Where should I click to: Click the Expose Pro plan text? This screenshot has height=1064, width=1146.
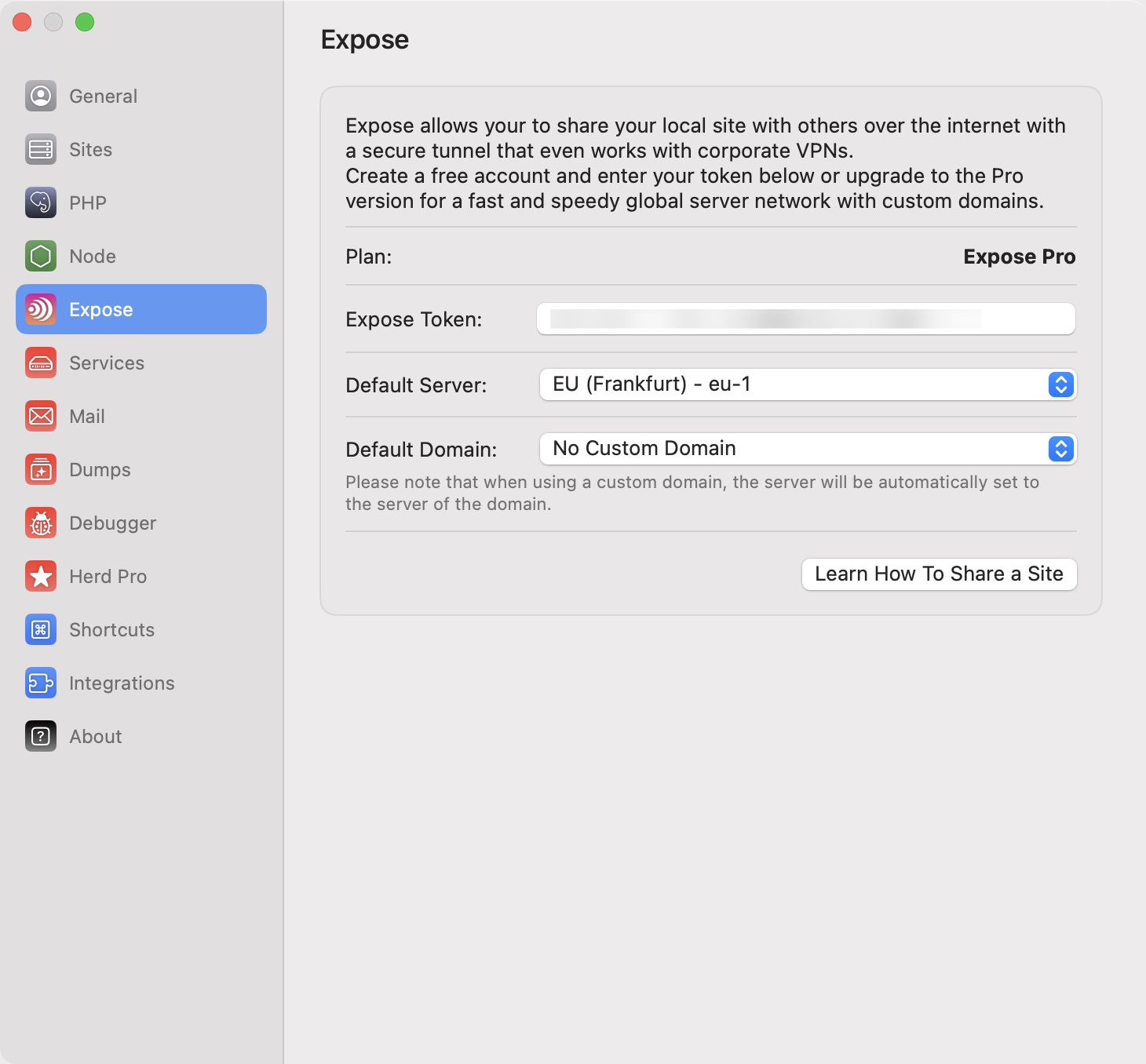[1020, 257]
